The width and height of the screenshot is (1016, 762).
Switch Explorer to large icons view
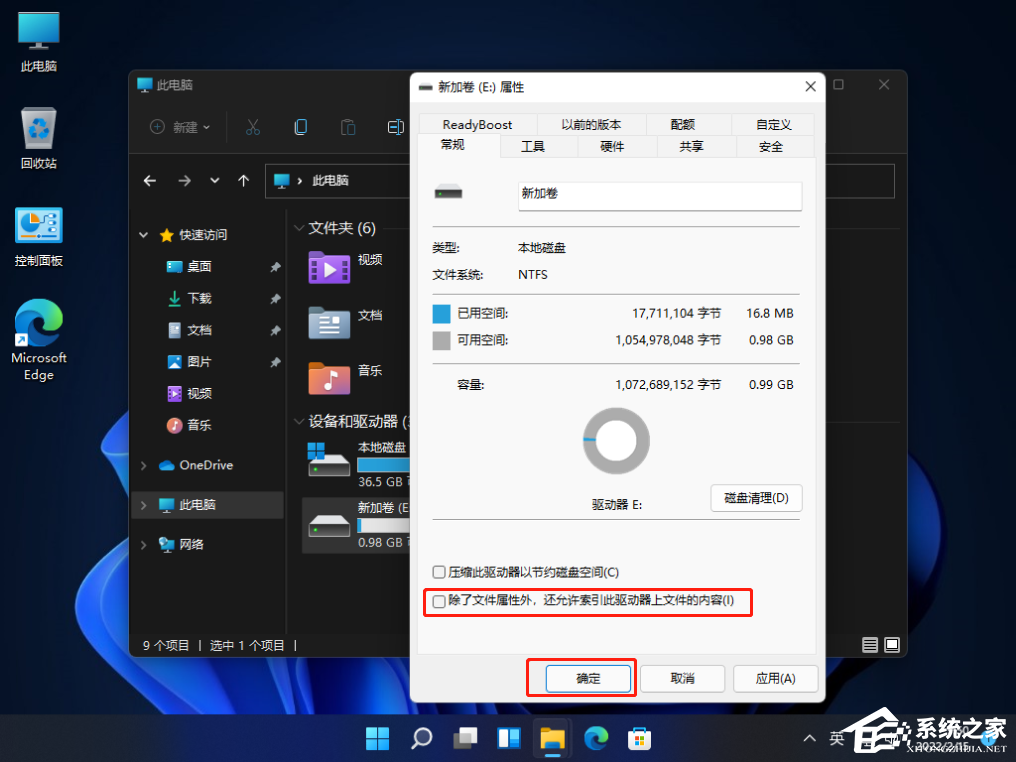(x=892, y=645)
